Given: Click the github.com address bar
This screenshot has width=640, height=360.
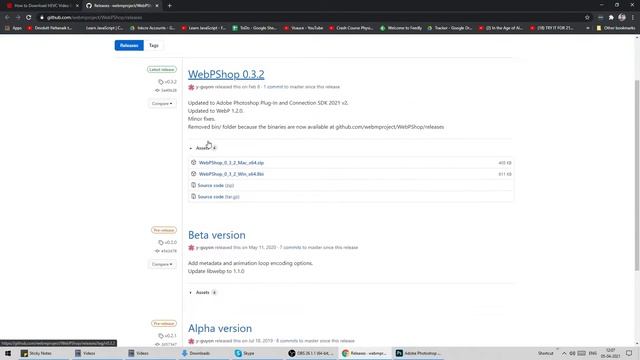Looking at the screenshot, I should click(x=310, y=18).
